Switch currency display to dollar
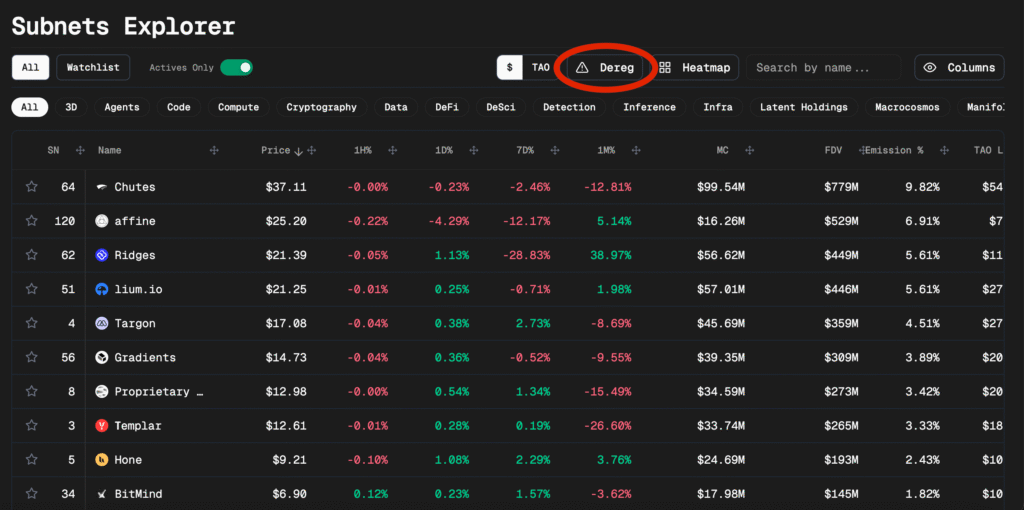Screen dimensions: 1024x510 point(509,67)
